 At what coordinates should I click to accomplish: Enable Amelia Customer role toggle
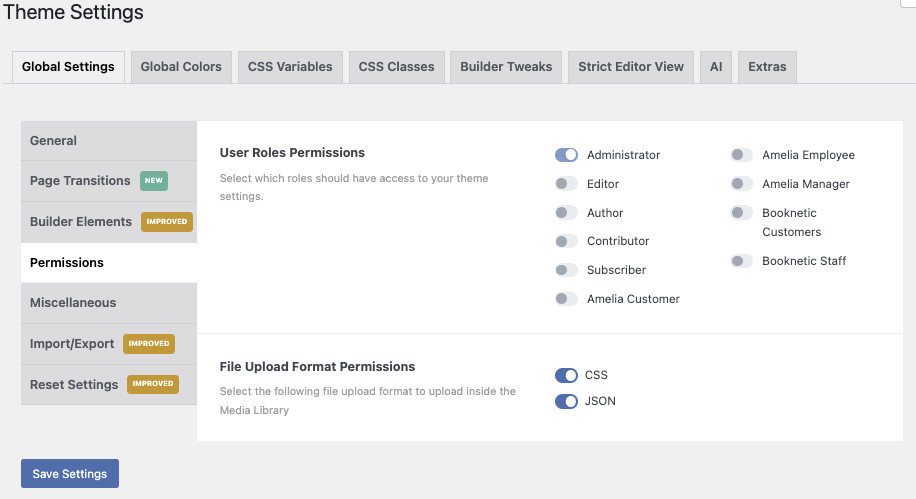[x=566, y=299]
